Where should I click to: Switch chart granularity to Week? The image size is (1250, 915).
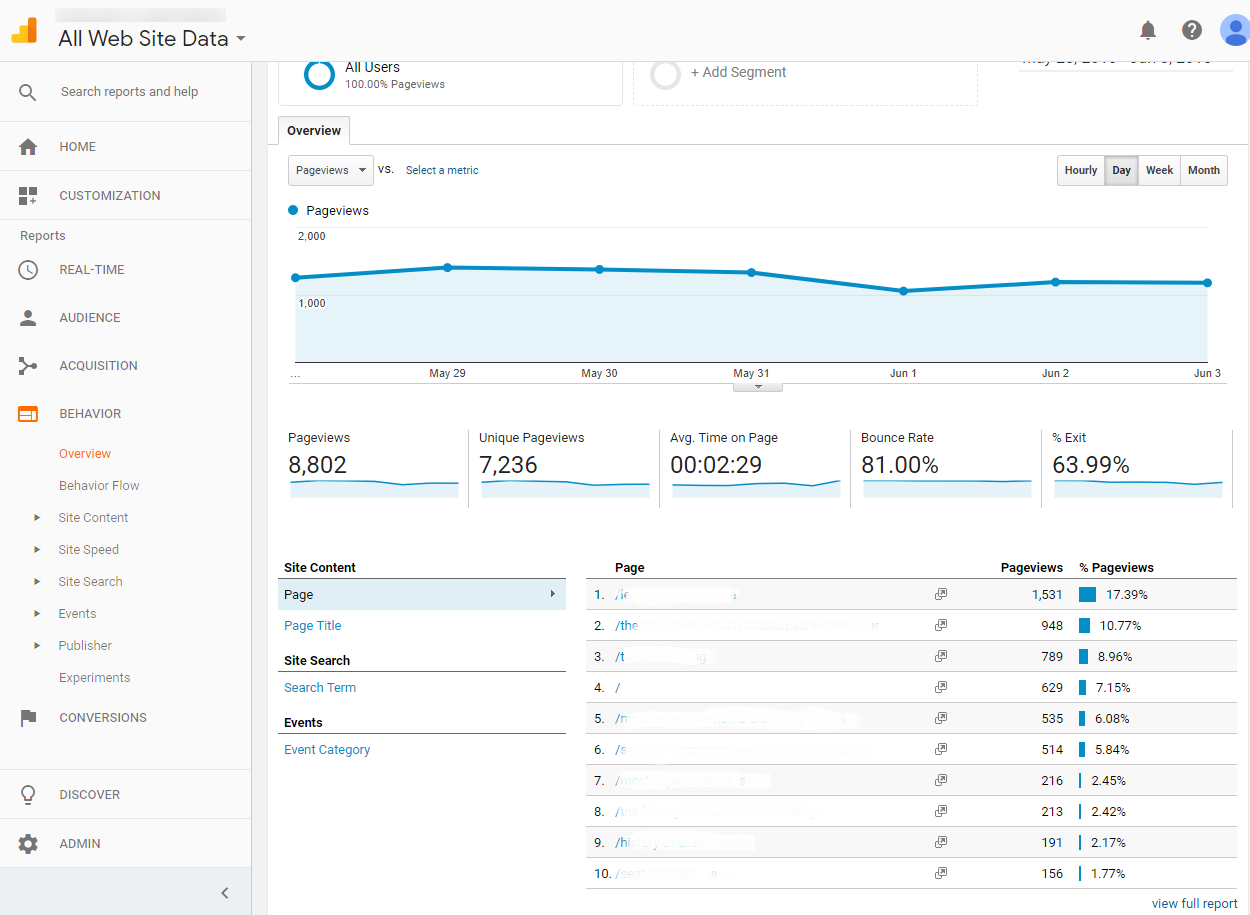coord(1159,171)
